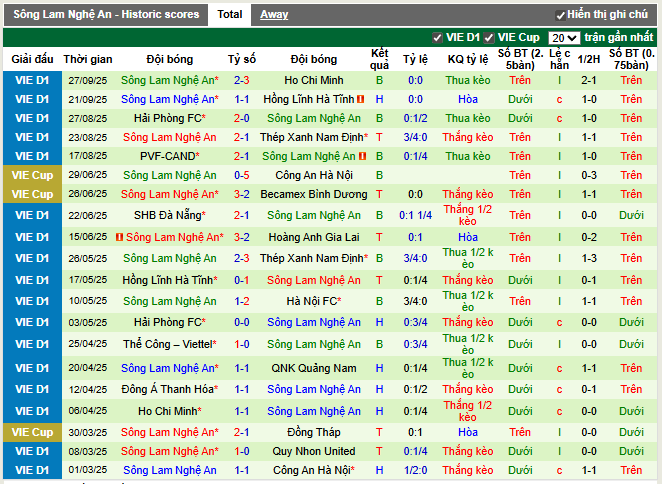Screen dimensions: 662x484
Task: Click VIE D1 league cell for 01/03/25
Action: (33, 470)
